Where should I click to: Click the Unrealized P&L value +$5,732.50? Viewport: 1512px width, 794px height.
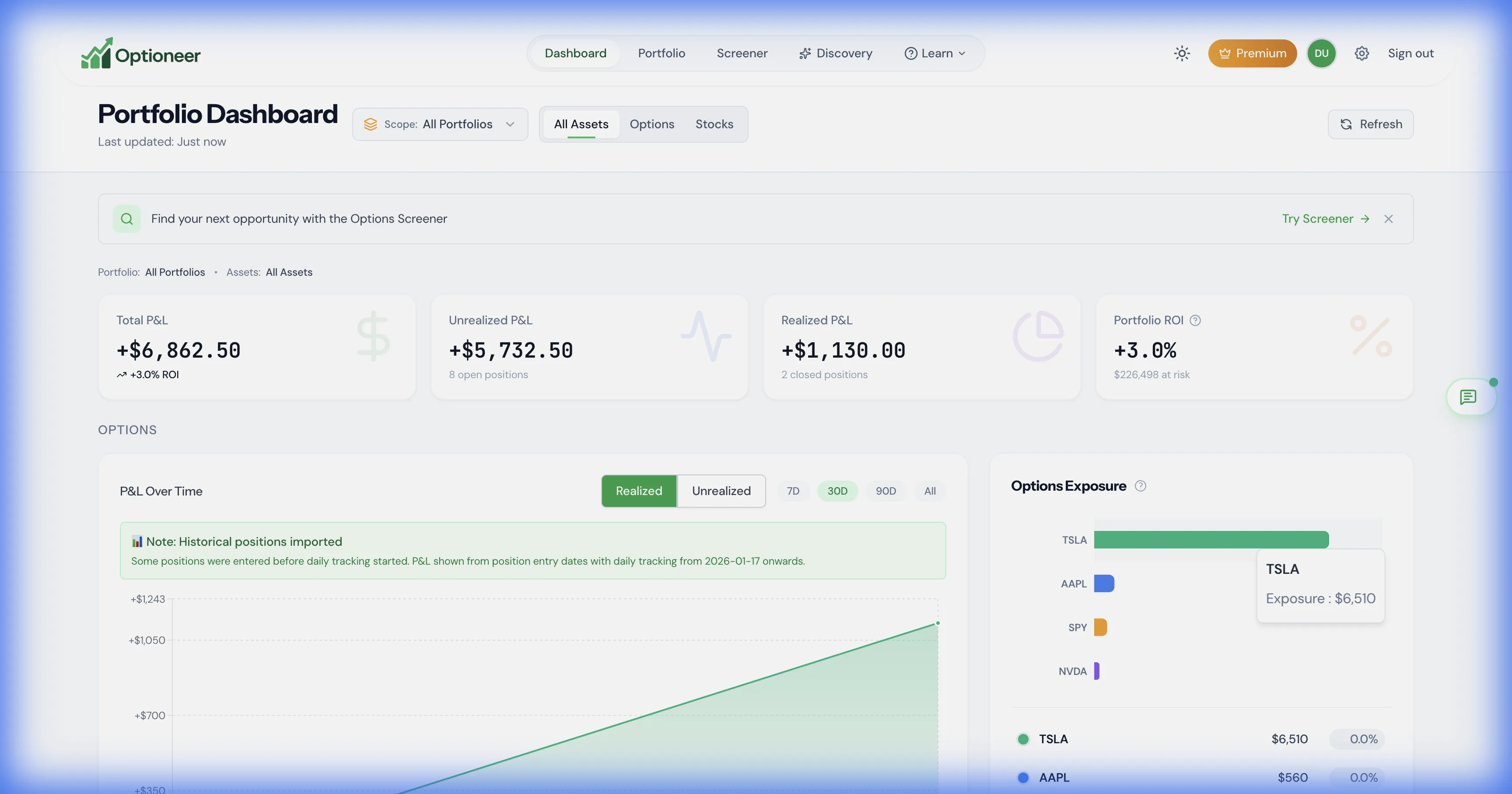511,350
